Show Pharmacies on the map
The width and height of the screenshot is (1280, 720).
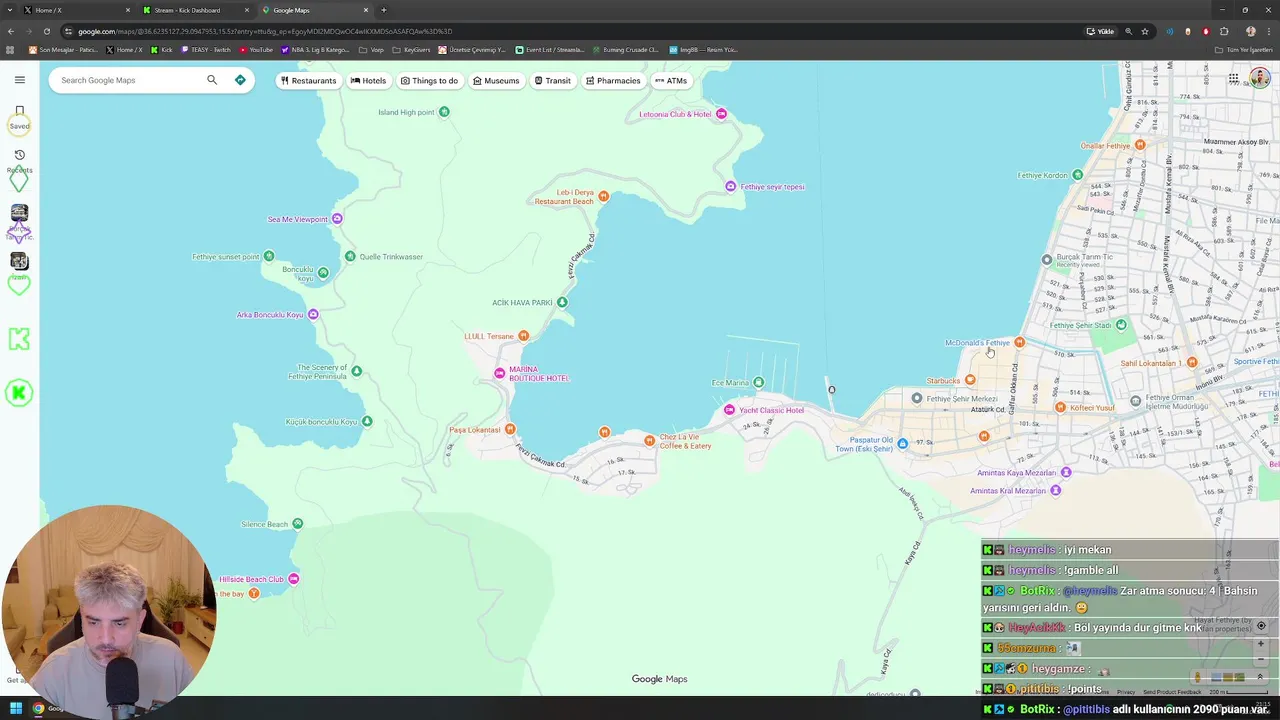[613, 80]
